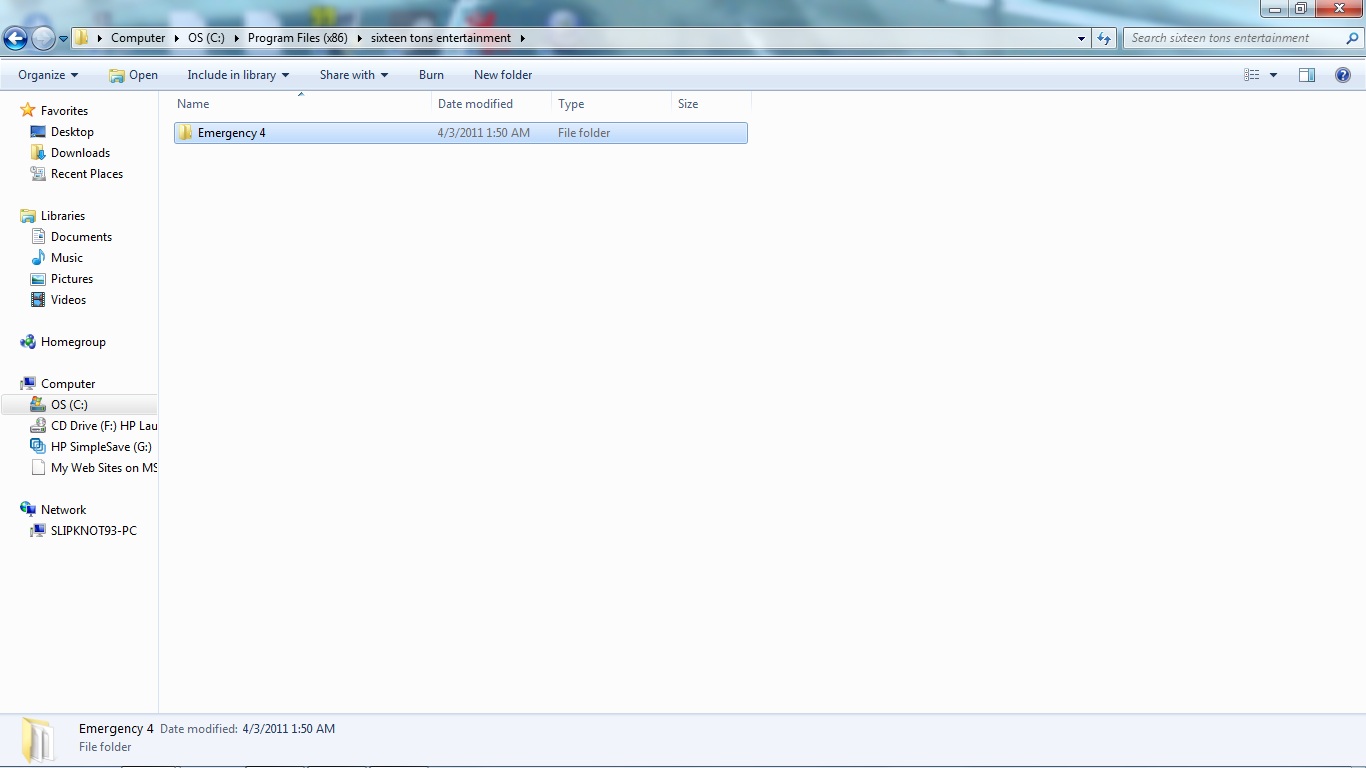Click the Emergency 4 folder icon in list
Image resolution: width=1366 pixels, height=768 pixels.
coord(185,133)
